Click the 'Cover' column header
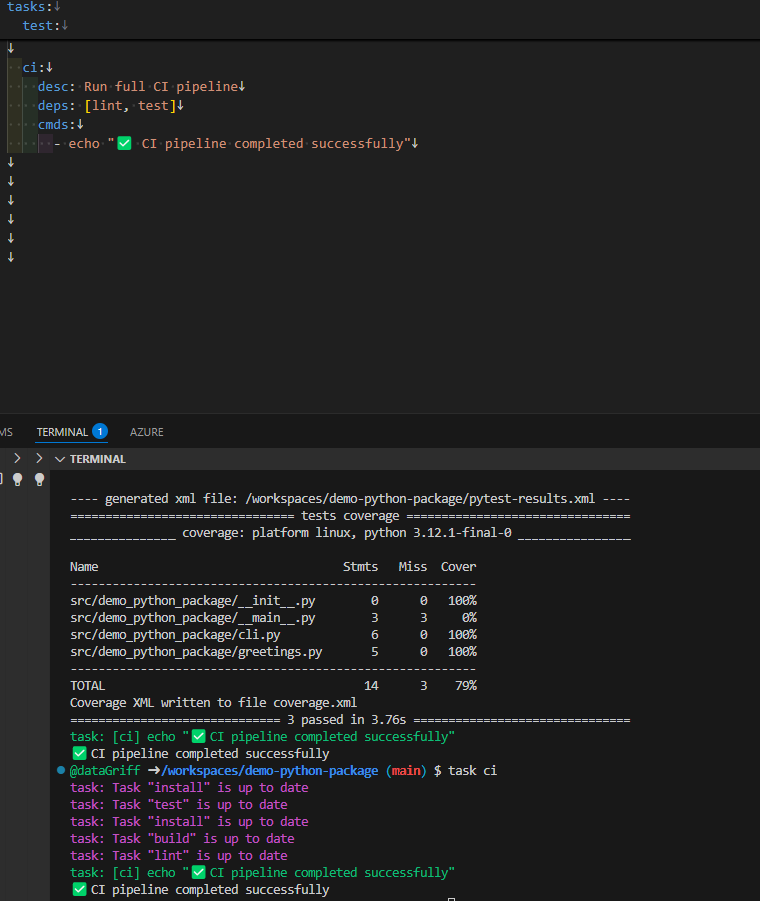This screenshot has width=760, height=901. click(x=458, y=567)
